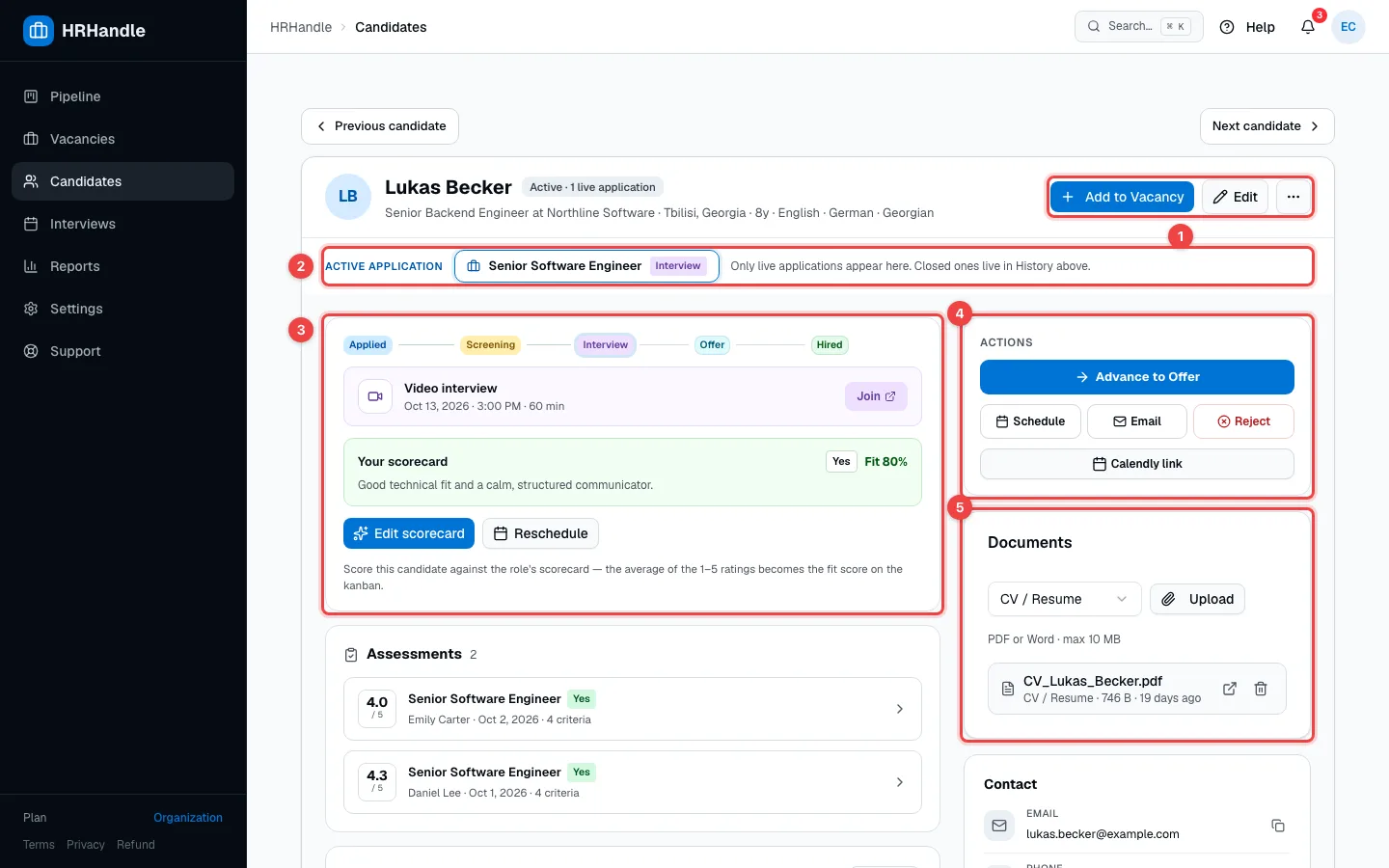The width and height of the screenshot is (1389, 868).
Task: Click the Assessments clipboard icon
Action: [x=351, y=655]
